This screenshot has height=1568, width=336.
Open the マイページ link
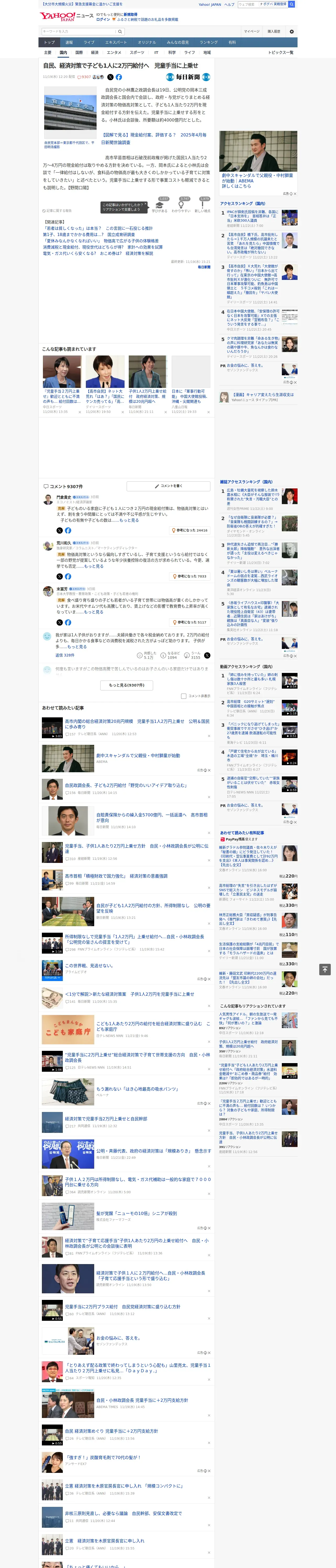(251, 32)
